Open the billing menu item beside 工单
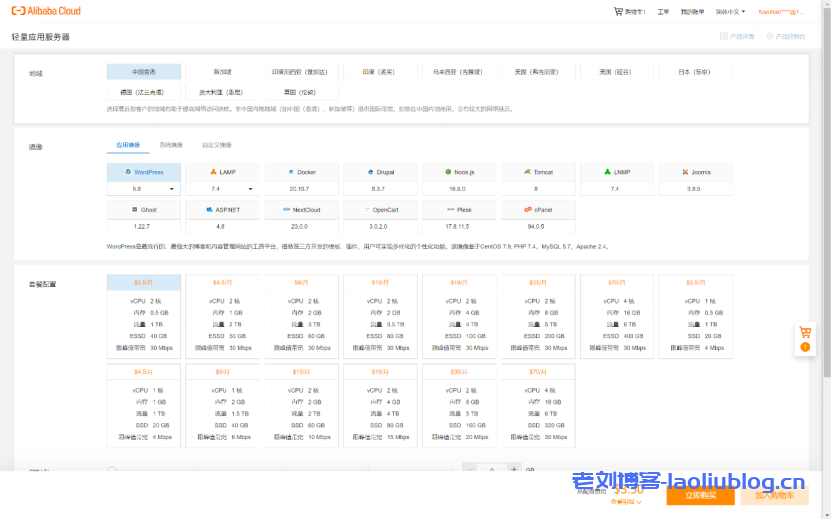831x519 pixels. [692, 12]
